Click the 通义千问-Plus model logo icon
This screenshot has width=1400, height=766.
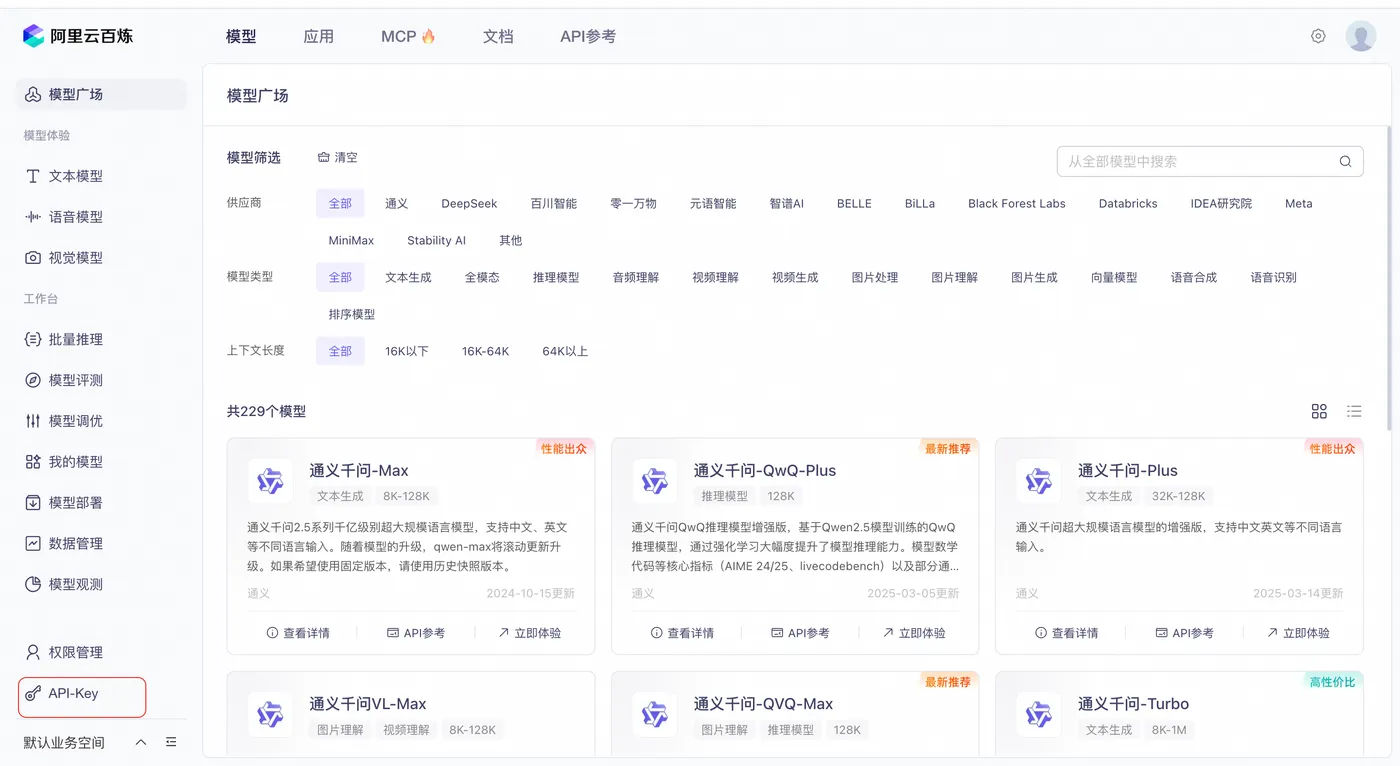click(1039, 481)
